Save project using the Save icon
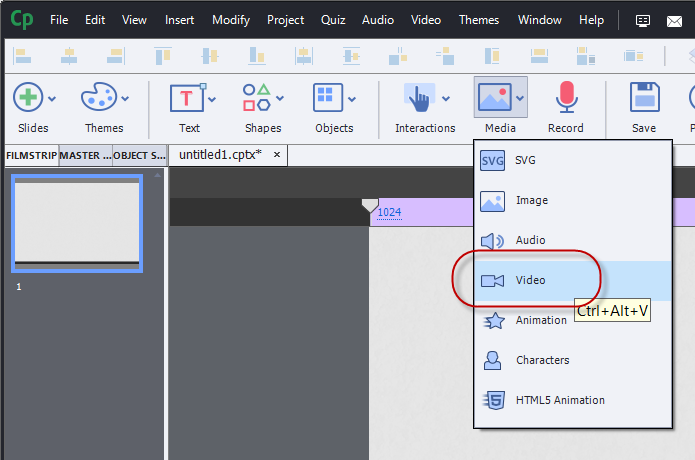This screenshot has height=460, width=695. click(644, 98)
